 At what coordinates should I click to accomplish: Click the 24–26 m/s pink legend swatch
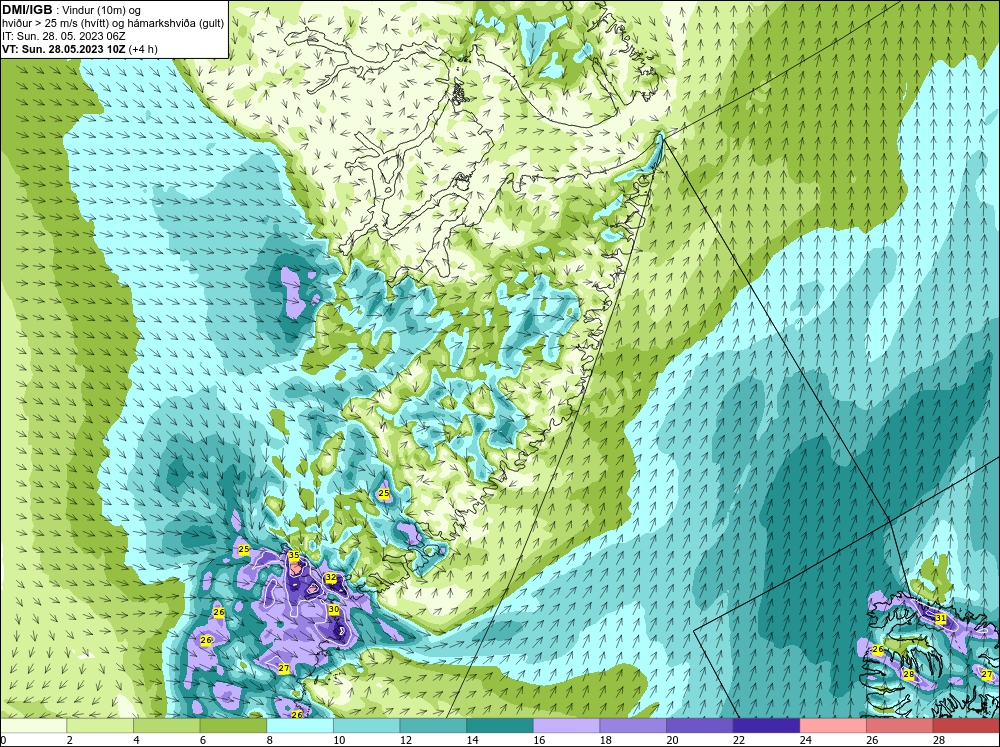(833, 725)
